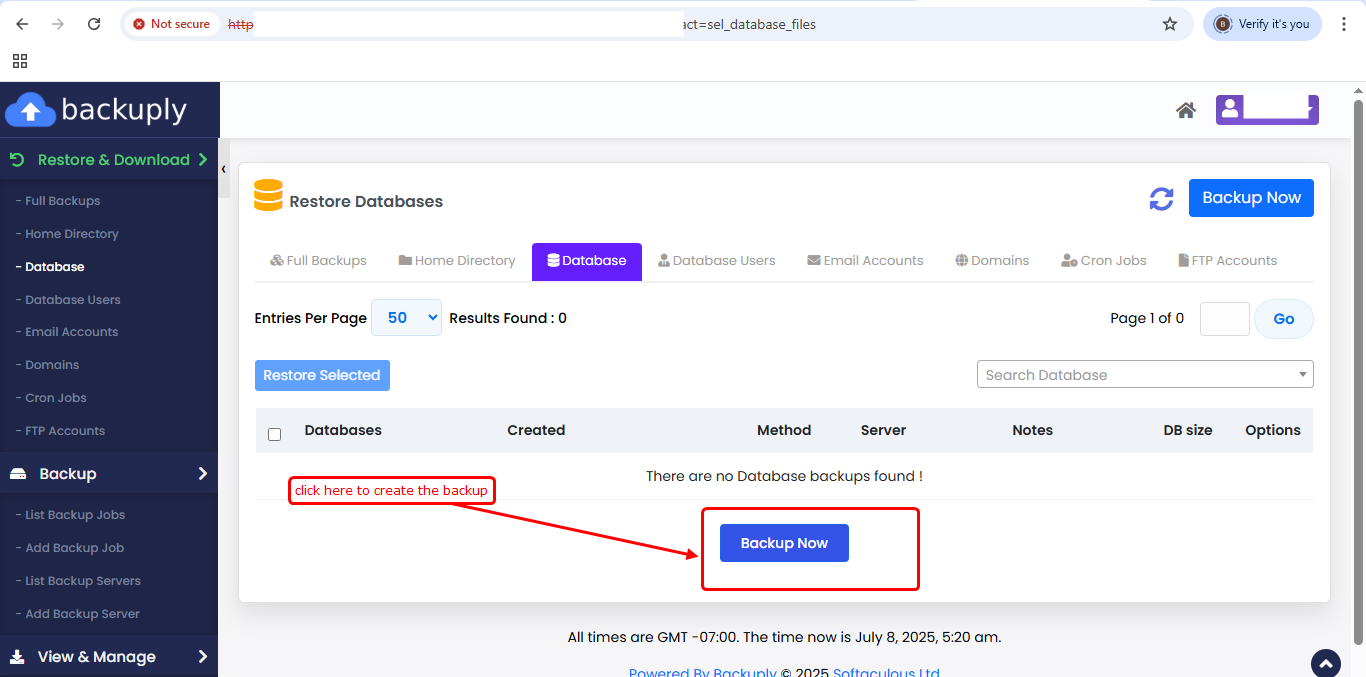The height and width of the screenshot is (677, 1366).
Task: Click the Backup Now button below the table
Action: (784, 543)
